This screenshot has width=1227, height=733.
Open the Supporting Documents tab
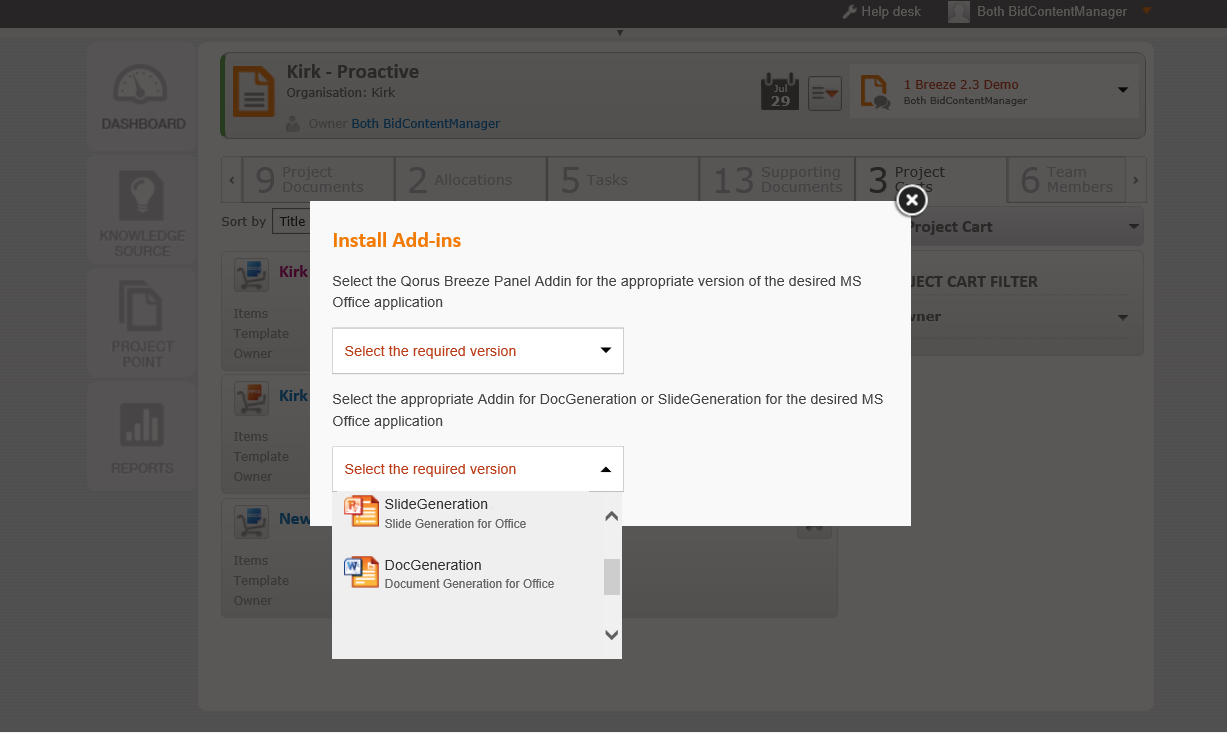(777, 180)
